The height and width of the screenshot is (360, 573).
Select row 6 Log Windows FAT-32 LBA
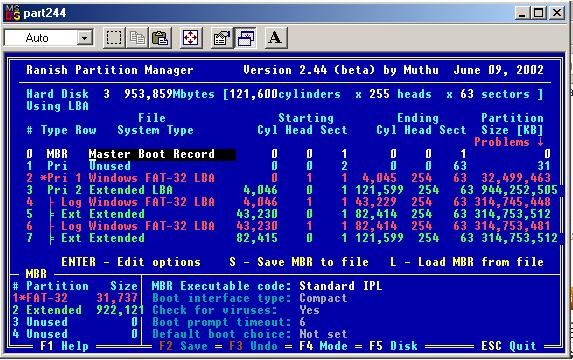[289, 226]
